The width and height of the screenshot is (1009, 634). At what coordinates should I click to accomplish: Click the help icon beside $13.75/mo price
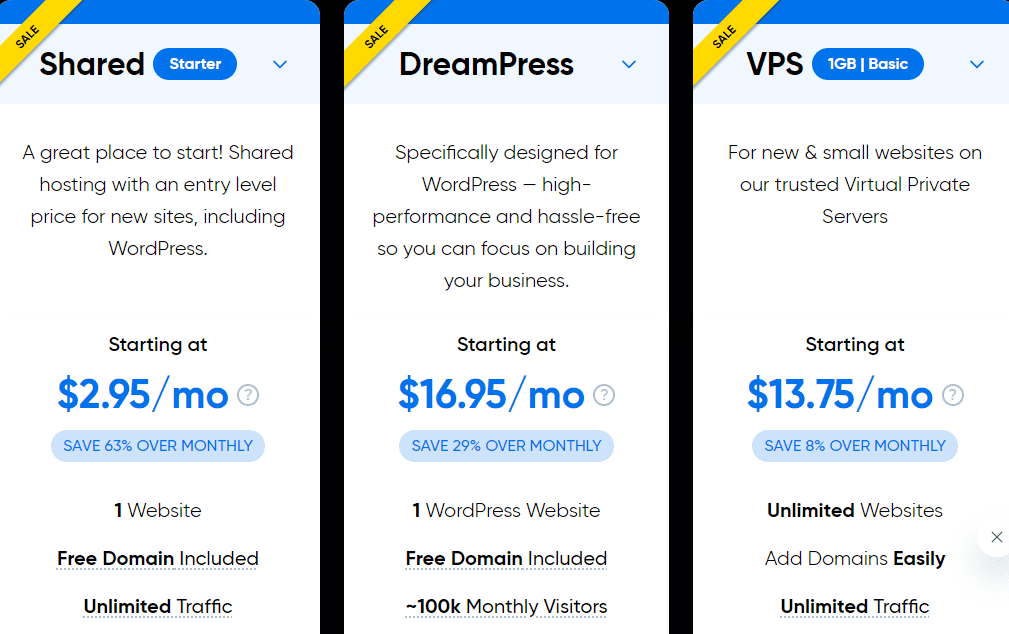pos(954,395)
